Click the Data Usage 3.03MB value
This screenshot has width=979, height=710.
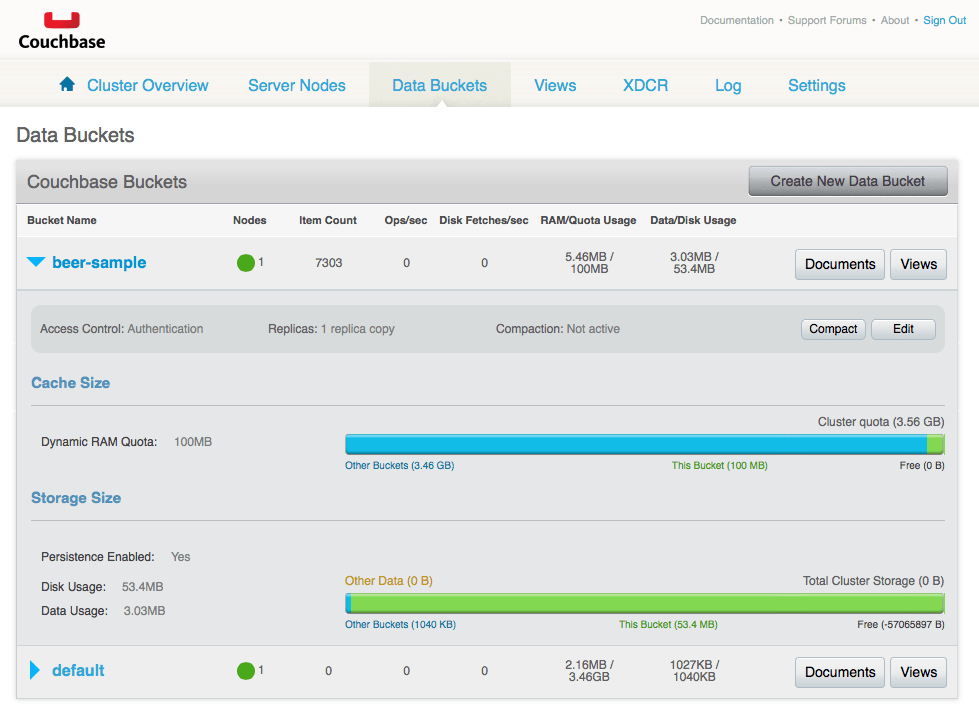(144, 611)
